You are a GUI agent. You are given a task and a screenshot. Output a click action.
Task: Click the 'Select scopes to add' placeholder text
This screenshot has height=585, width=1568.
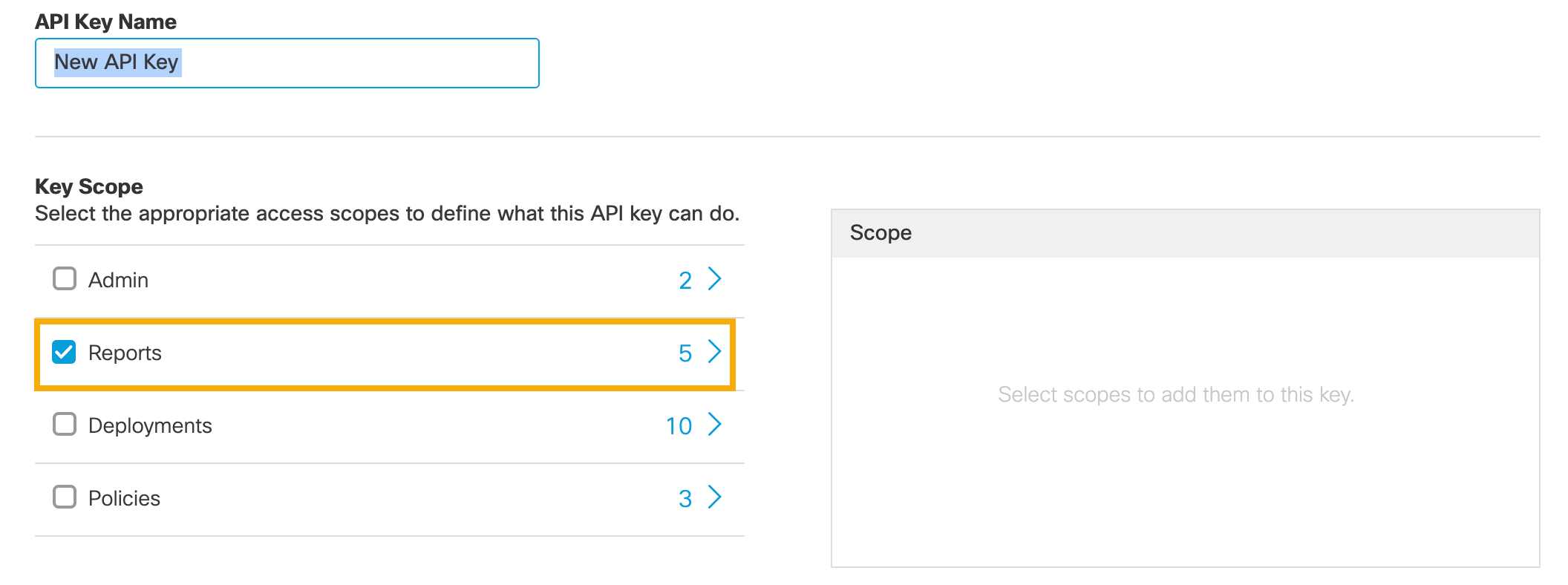(1176, 395)
